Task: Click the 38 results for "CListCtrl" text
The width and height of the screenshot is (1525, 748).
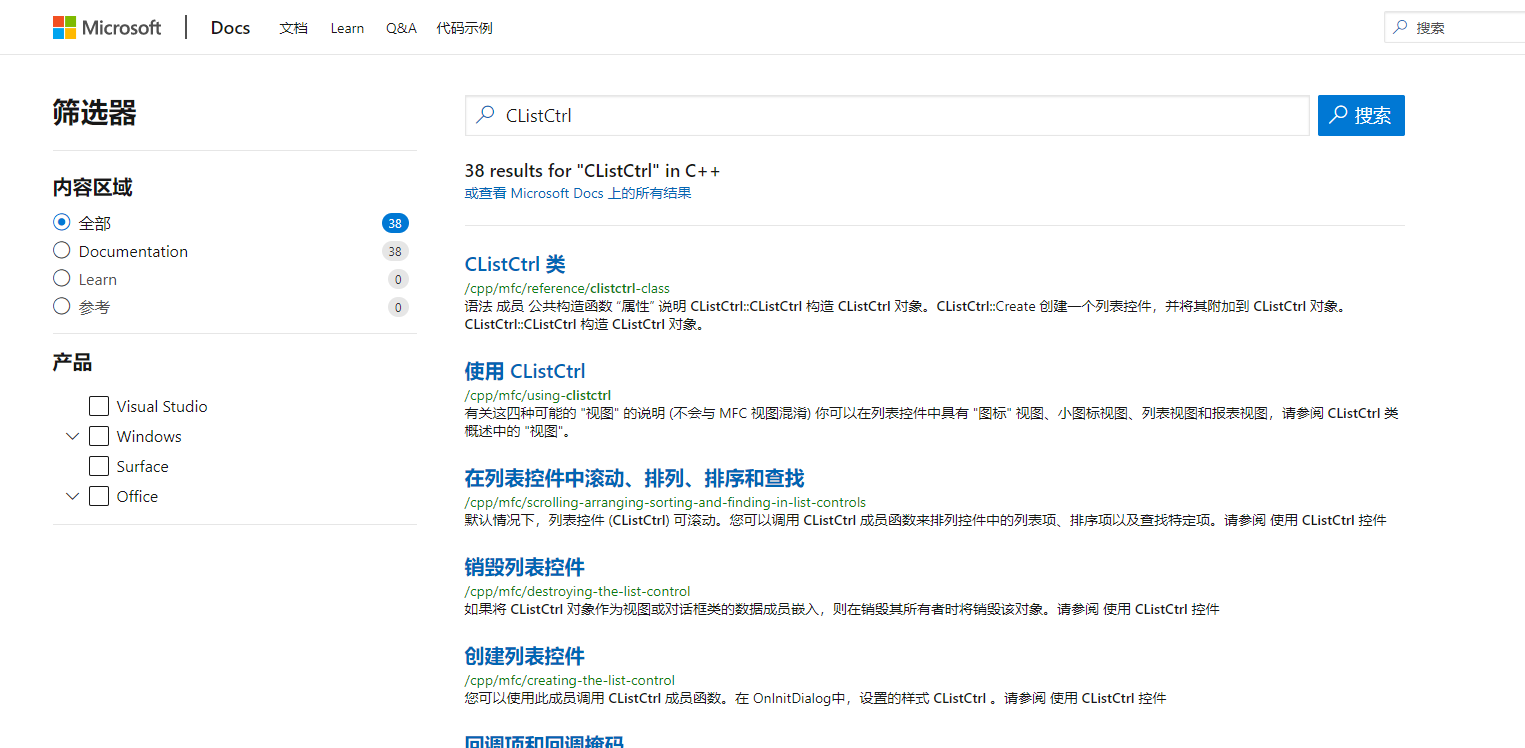Action: pyautogui.click(x=592, y=171)
